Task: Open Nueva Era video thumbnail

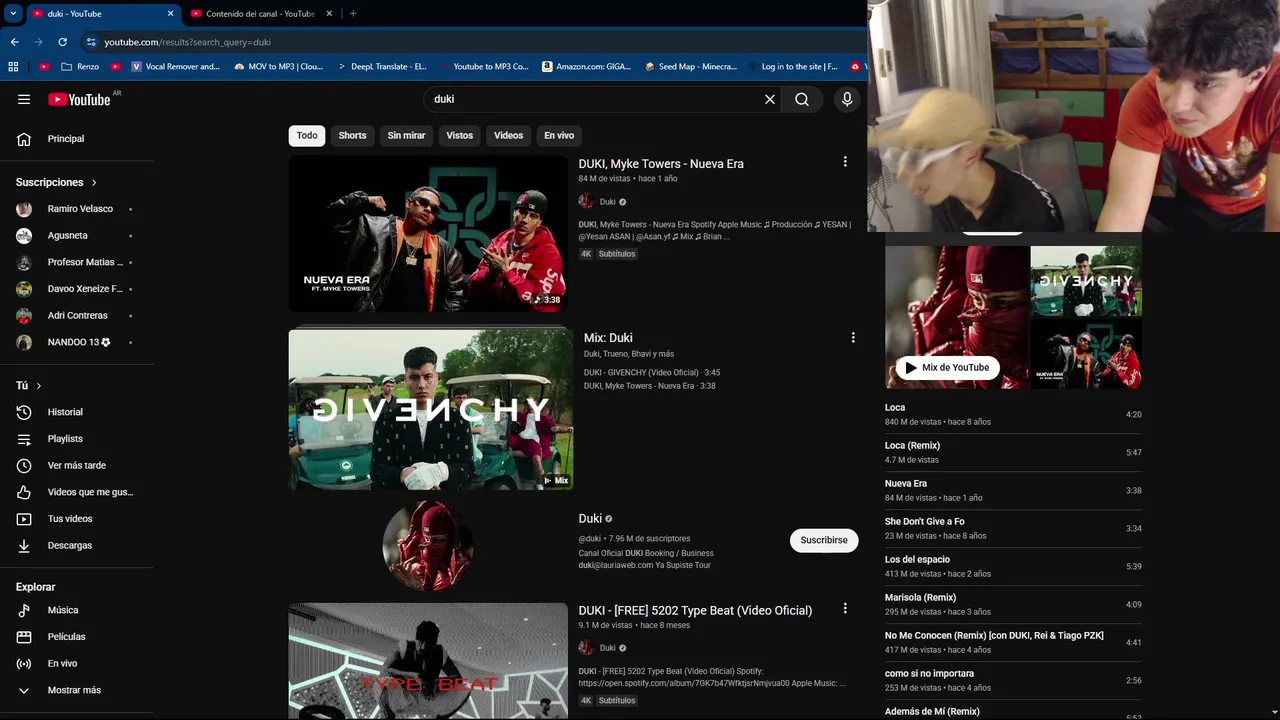Action: pos(428,233)
